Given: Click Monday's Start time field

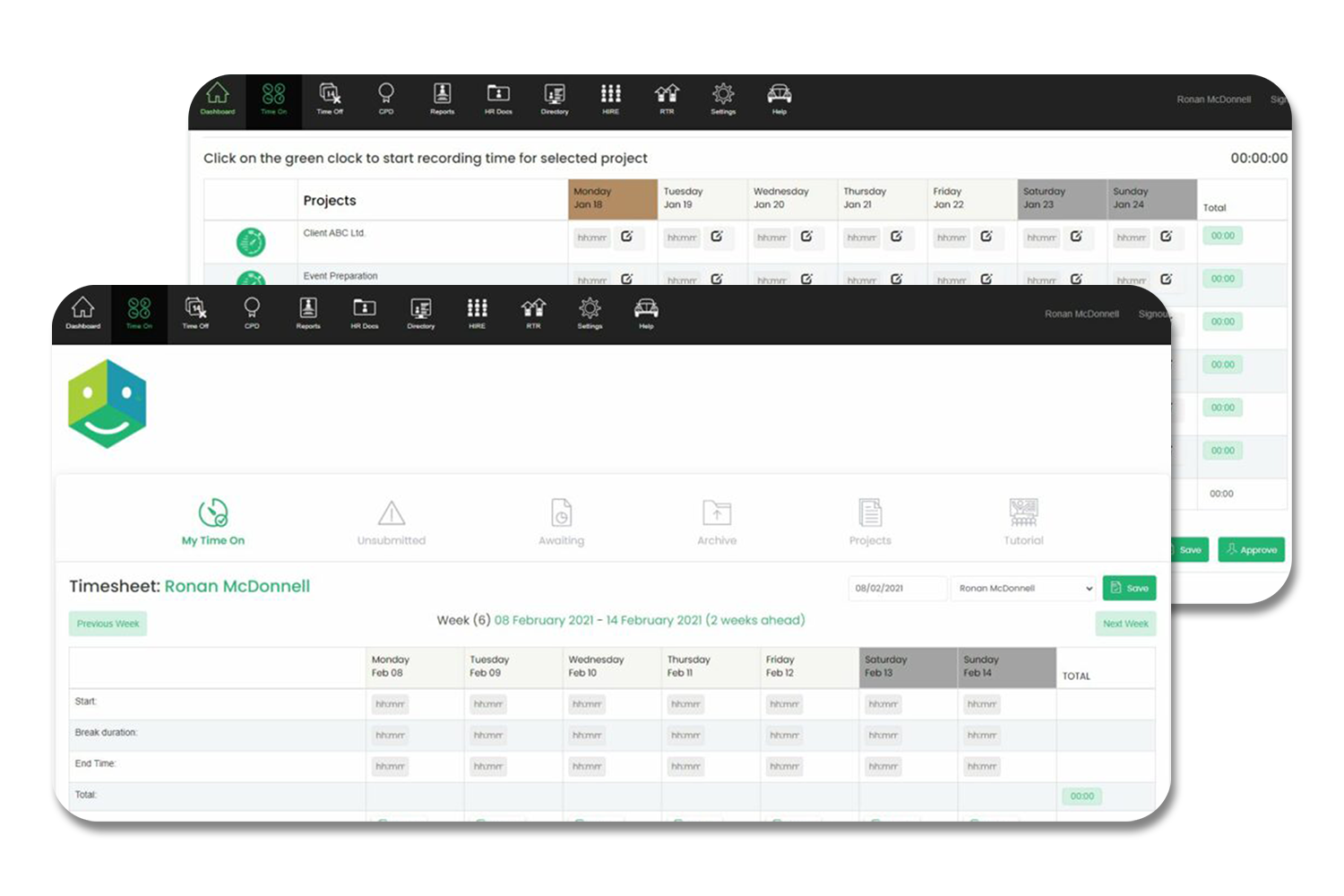Looking at the screenshot, I should click(x=389, y=704).
